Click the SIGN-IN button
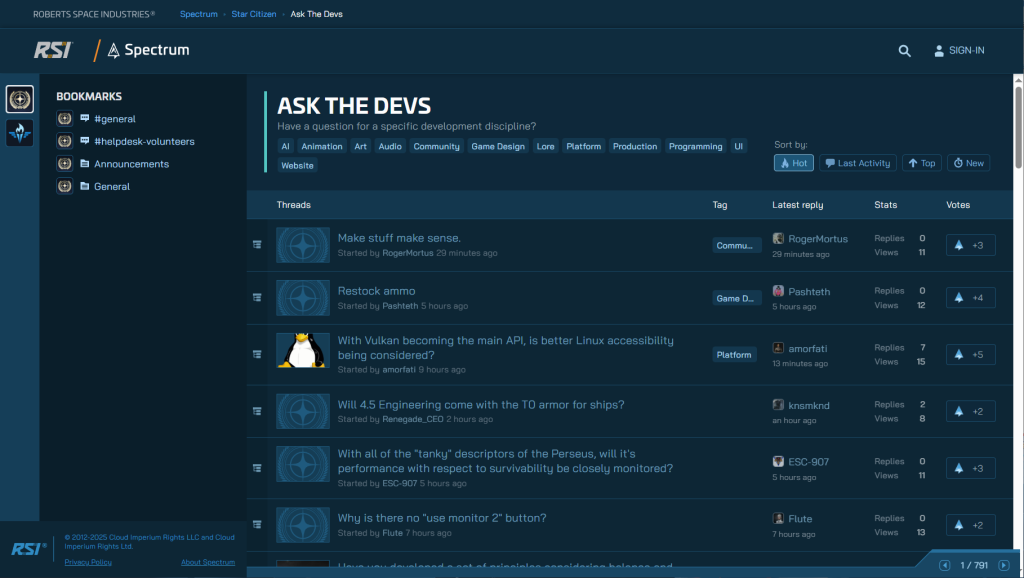 pyautogui.click(x=958, y=51)
